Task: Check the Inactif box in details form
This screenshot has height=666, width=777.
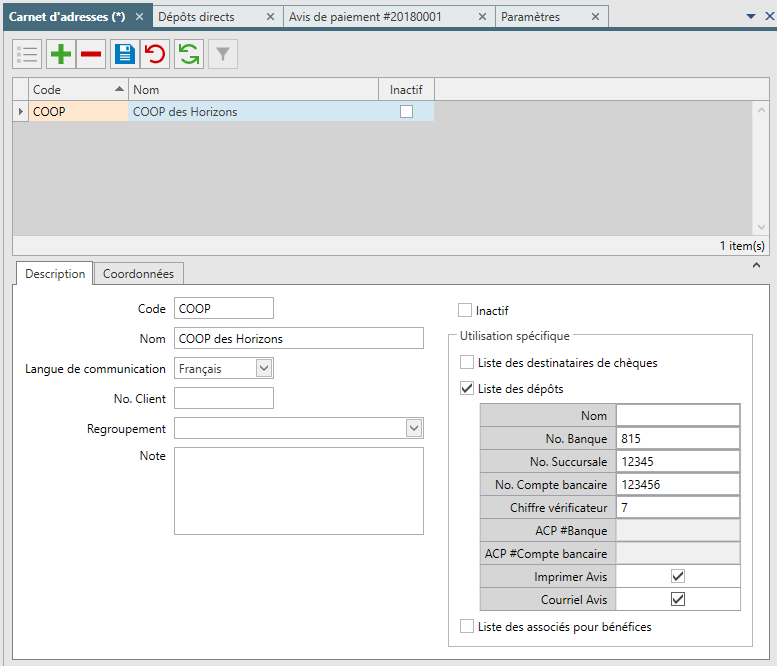Action: (465, 310)
